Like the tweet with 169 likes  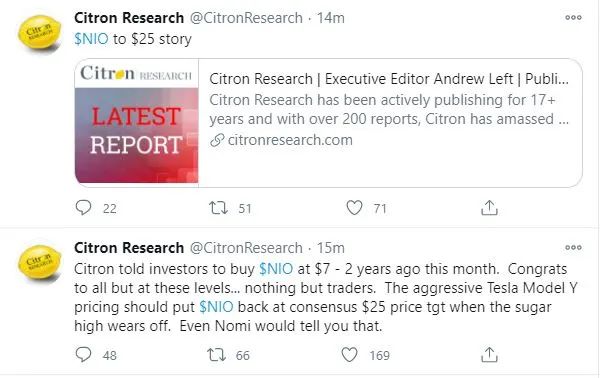(350, 355)
